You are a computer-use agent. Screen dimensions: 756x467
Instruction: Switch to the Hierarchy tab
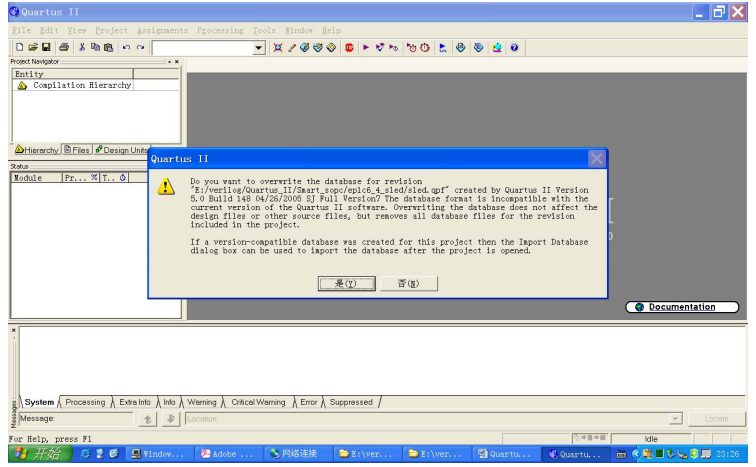pyautogui.click(x=37, y=150)
